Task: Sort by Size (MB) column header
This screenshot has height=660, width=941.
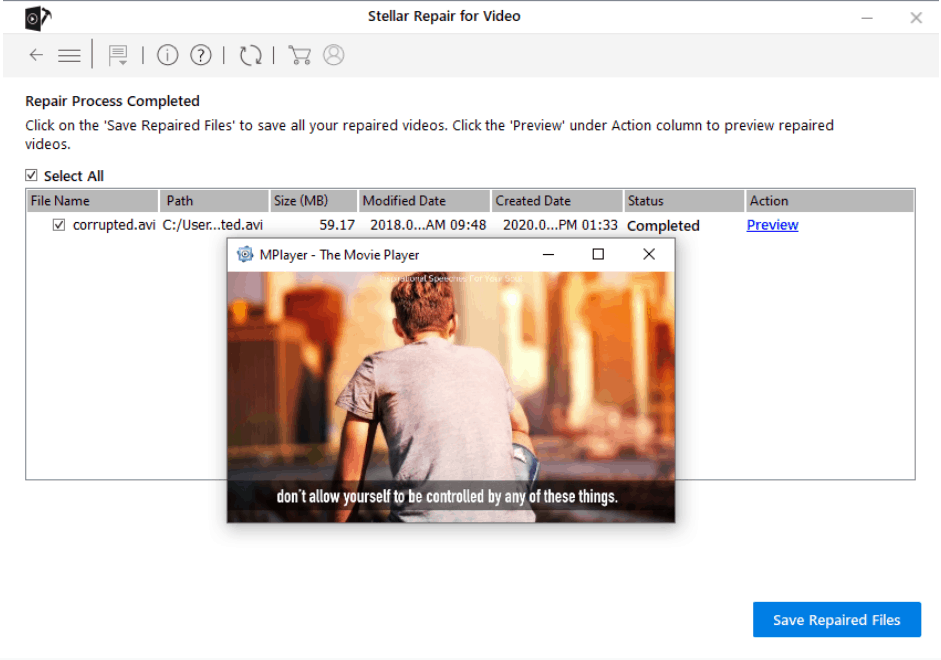Action: pos(312,201)
